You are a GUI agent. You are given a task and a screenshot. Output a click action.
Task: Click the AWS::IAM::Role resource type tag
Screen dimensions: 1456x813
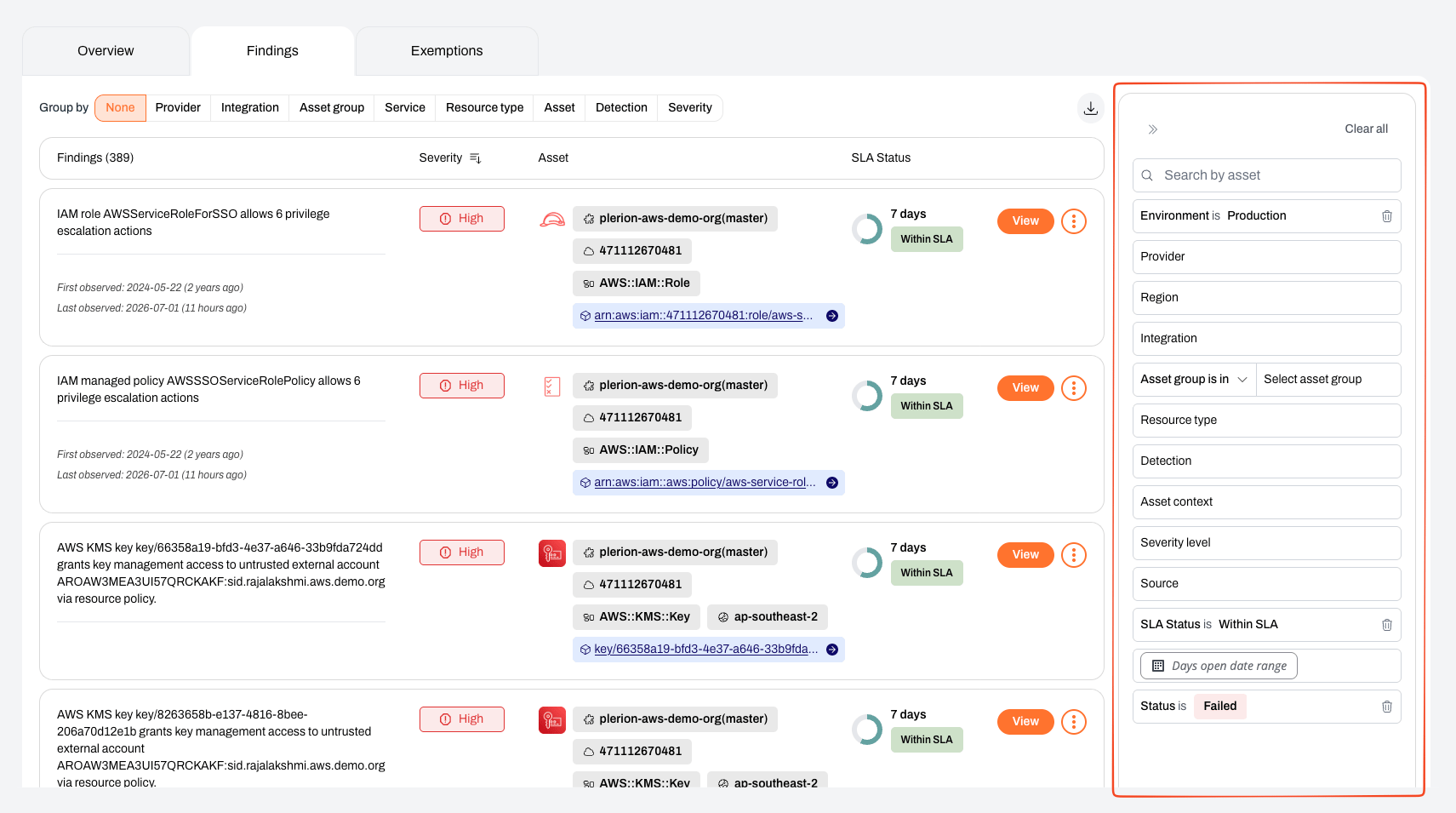(636, 283)
